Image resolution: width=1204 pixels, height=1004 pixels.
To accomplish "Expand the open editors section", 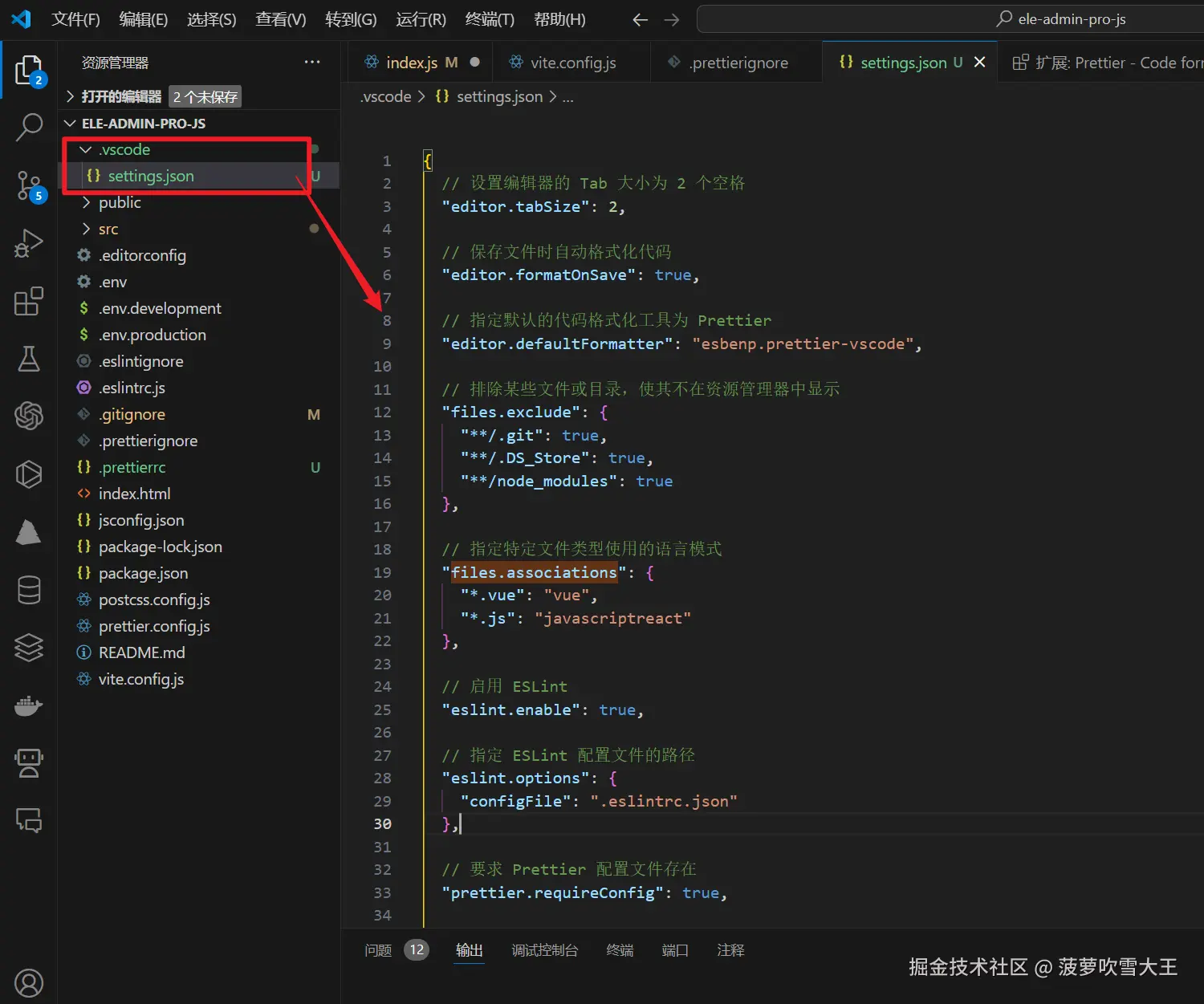I will tap(120, 97).
